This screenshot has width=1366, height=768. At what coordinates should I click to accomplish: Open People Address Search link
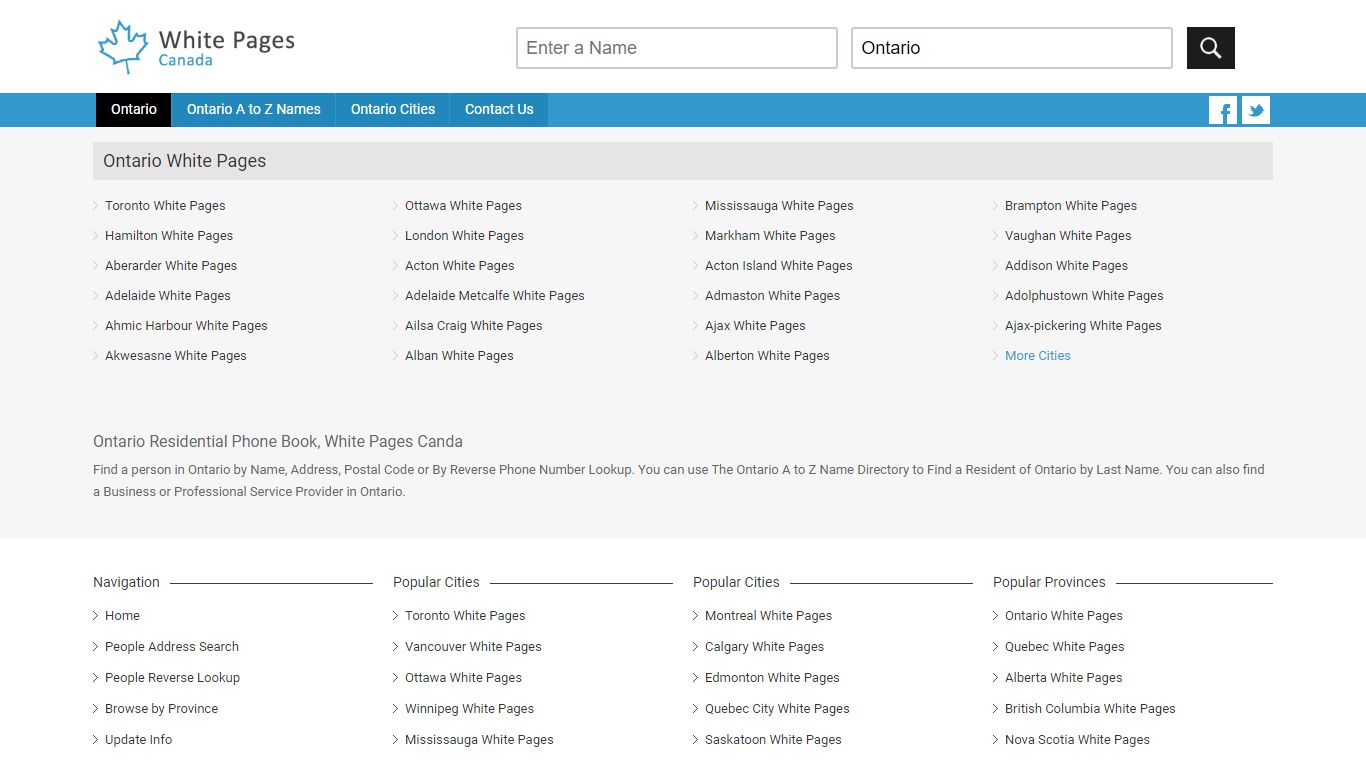point(172,647)
